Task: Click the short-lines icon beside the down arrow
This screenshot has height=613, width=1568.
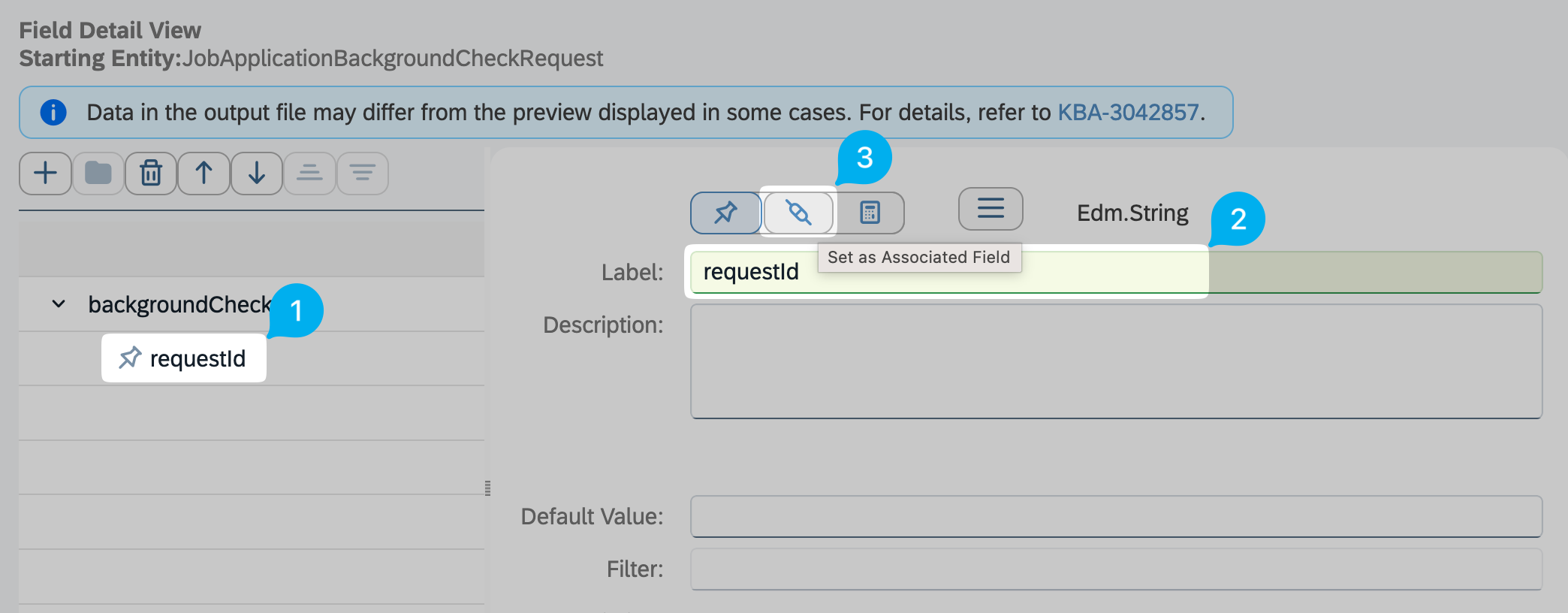Action: (309, 174)
